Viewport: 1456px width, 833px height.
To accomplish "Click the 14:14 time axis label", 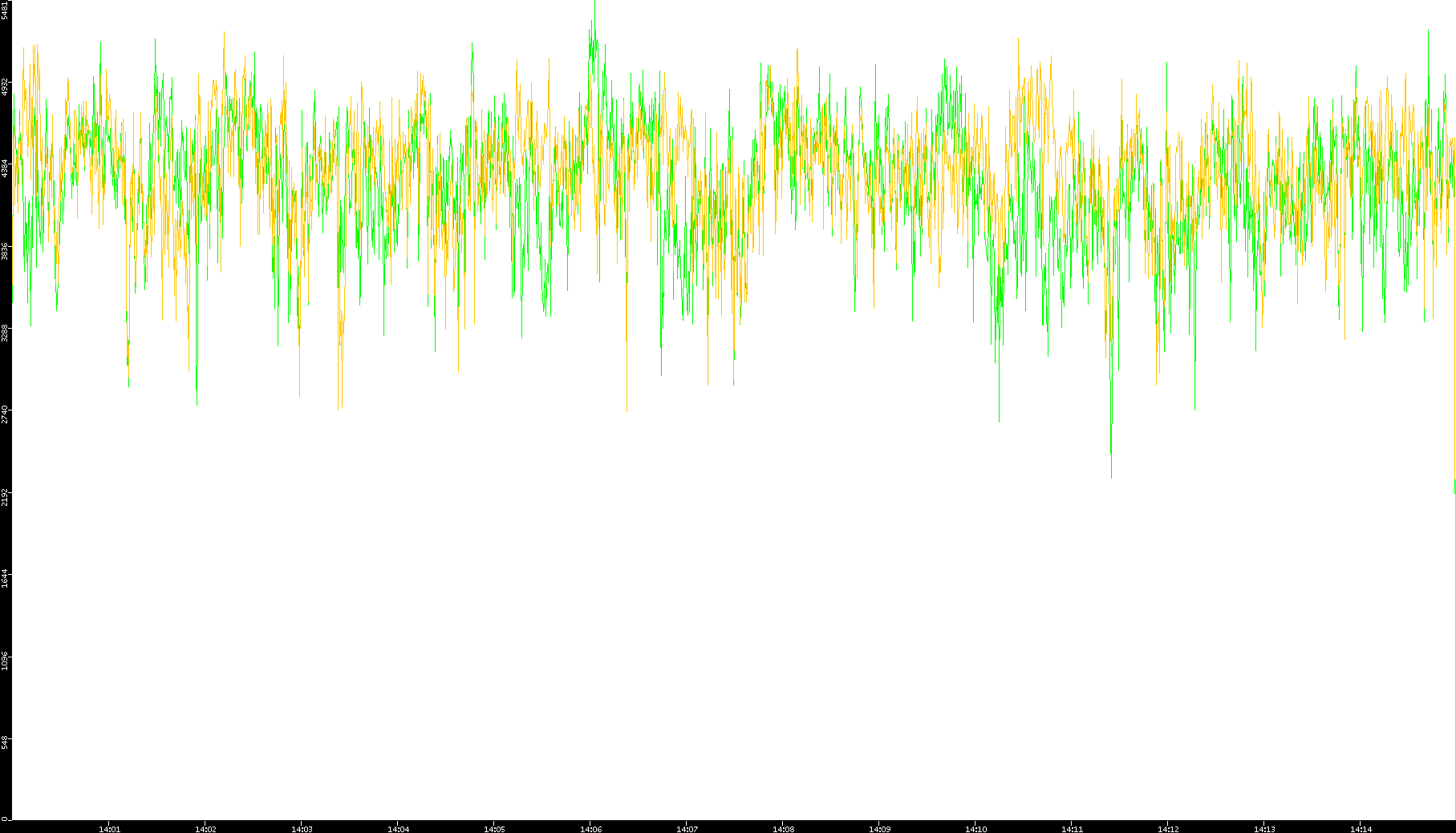I will (1361, 829).
